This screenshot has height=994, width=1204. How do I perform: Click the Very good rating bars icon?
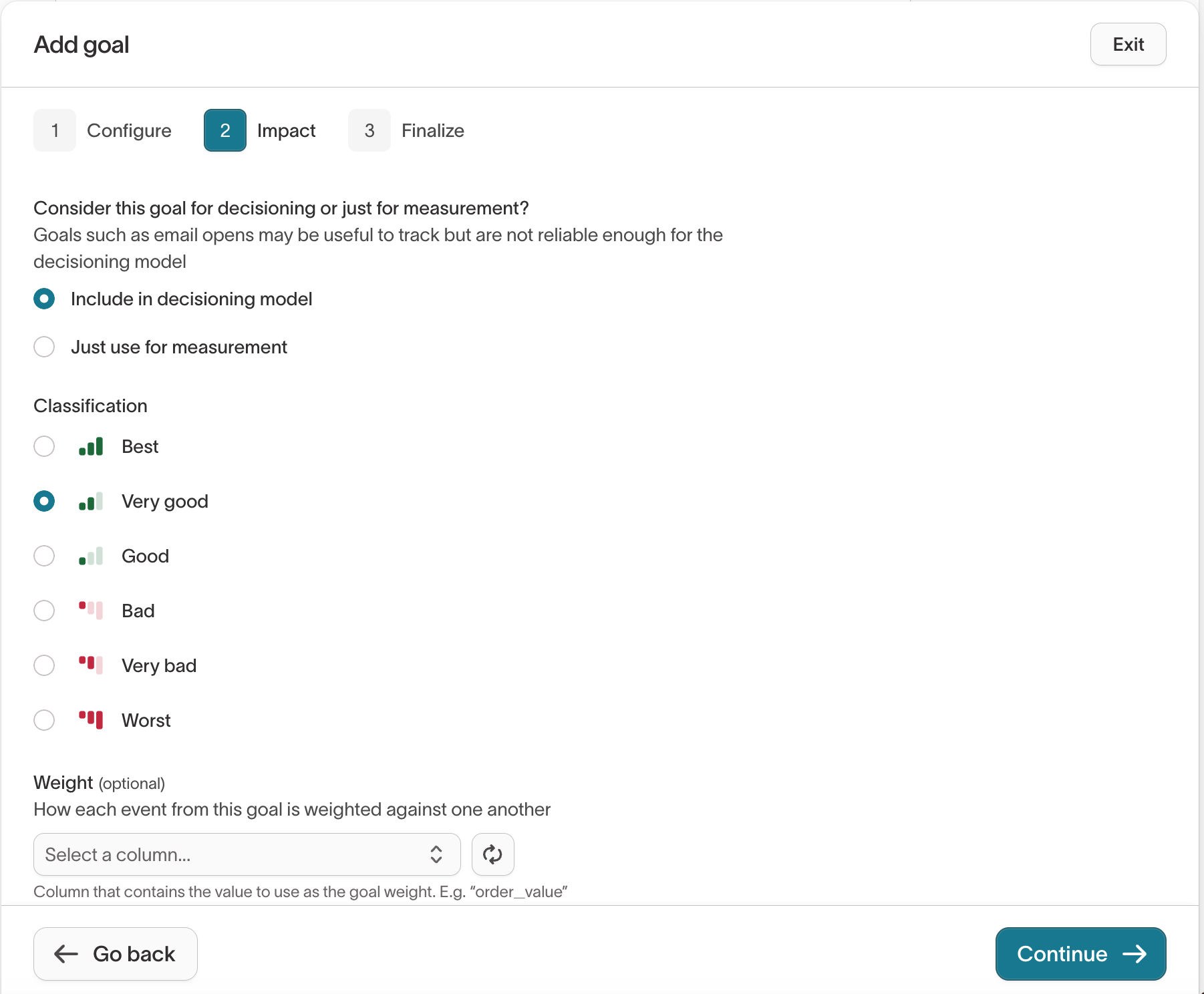pyautogui.click(x=90, y=501)
